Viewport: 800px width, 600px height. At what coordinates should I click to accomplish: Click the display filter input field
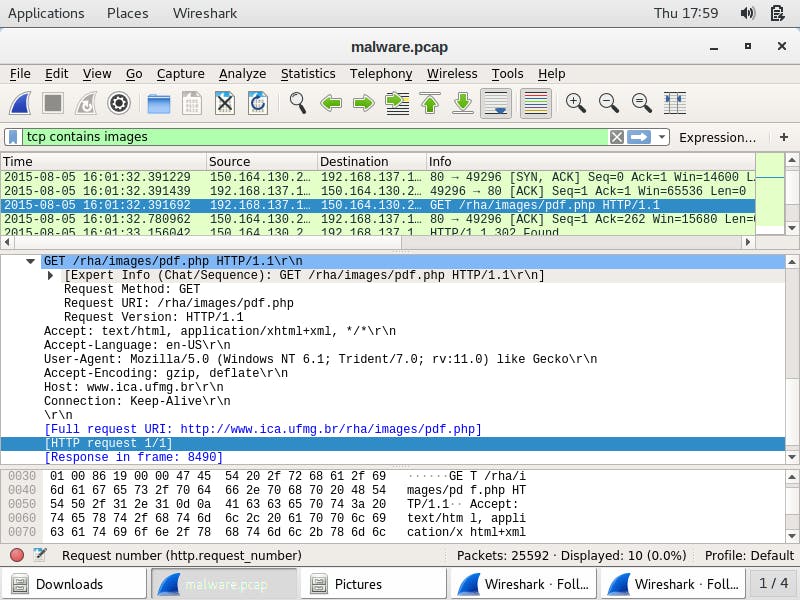315,137
